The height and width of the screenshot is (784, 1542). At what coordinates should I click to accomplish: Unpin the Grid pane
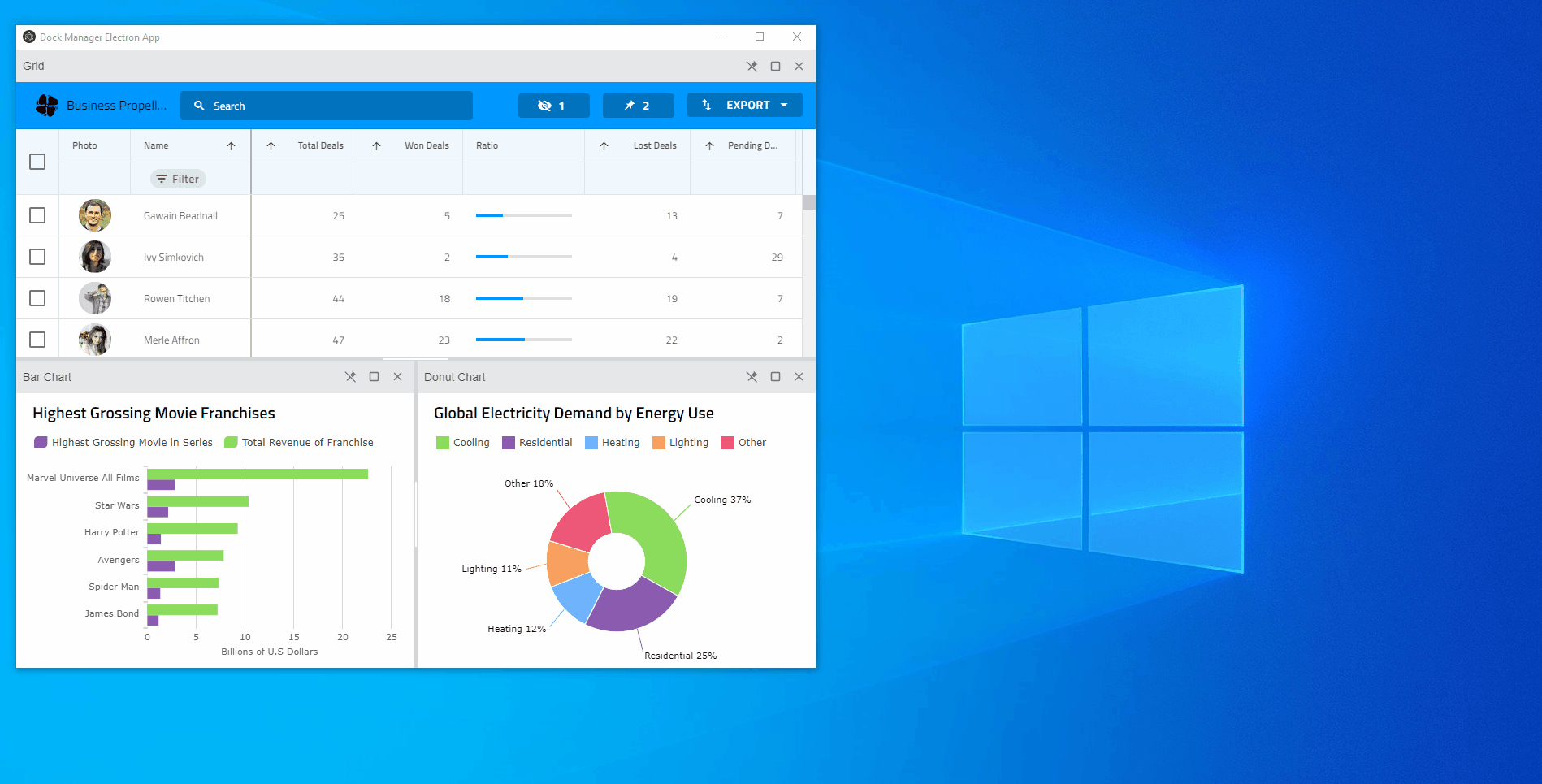tap(752, 66)
